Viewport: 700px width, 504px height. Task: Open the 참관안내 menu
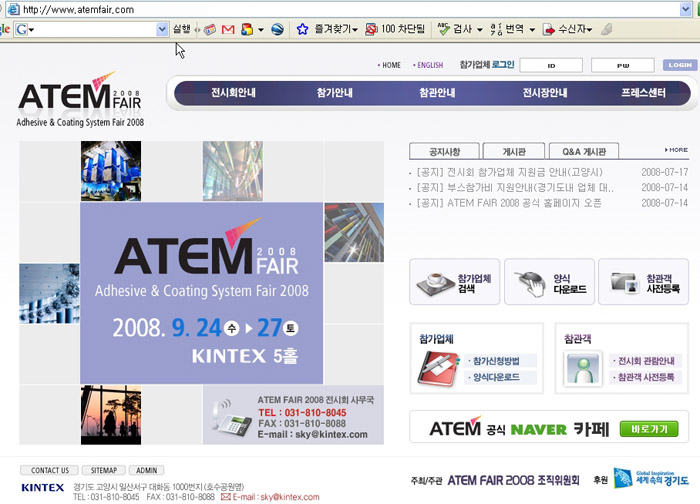(437, 93)
